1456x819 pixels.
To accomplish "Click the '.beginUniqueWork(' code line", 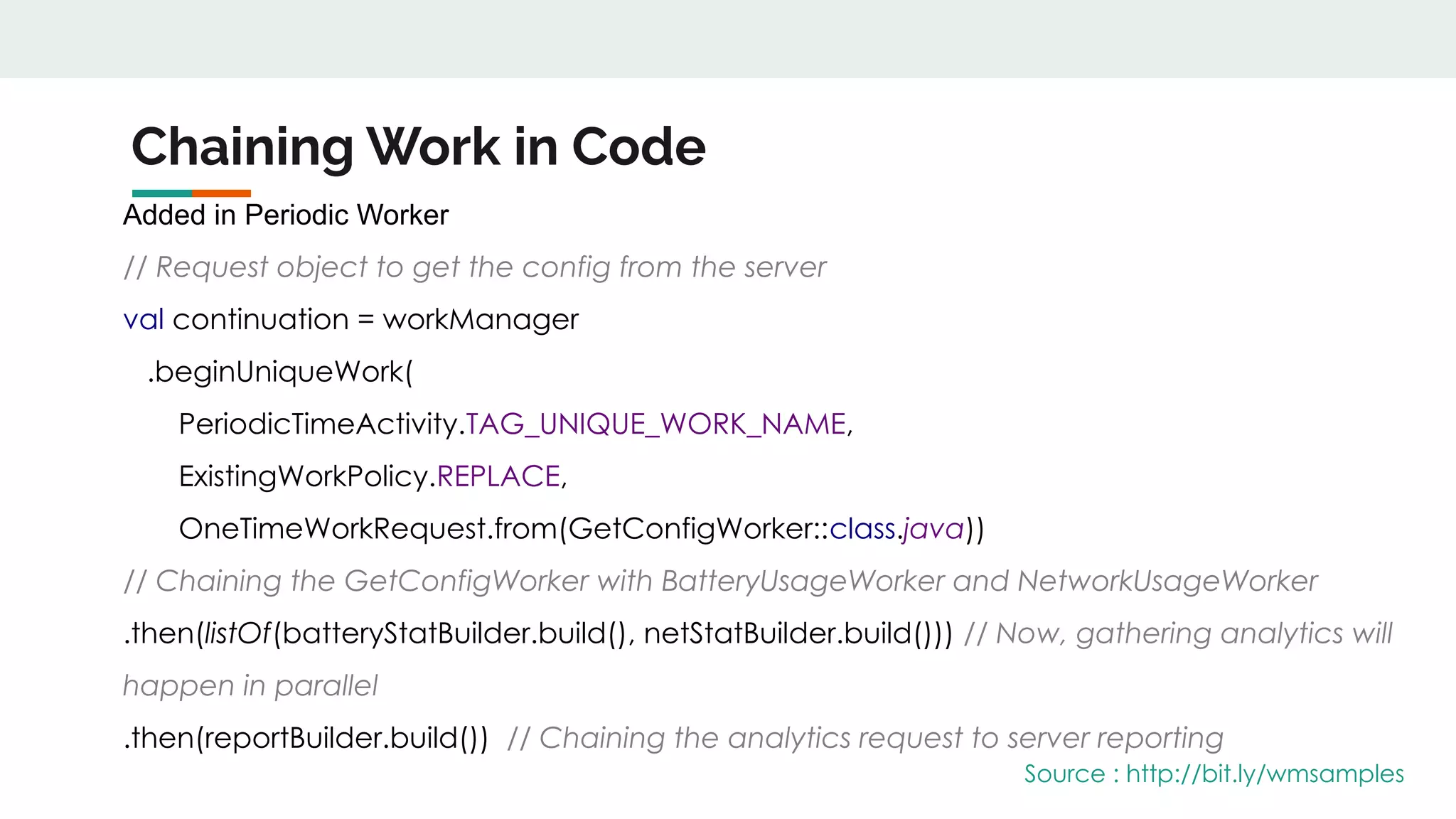I will coord(280,372).
